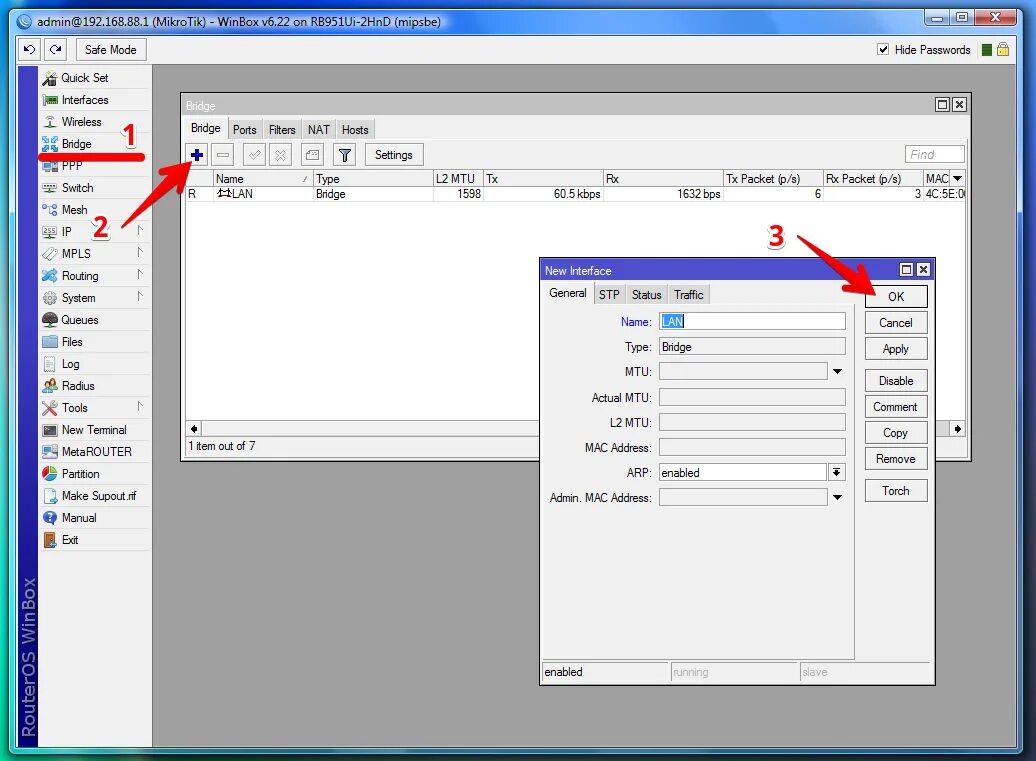The height and width of the screenshot is (761, 1036).
Task: Click left arrow of Bridge horizontal scrollbar
Action: tap(194, 429)
